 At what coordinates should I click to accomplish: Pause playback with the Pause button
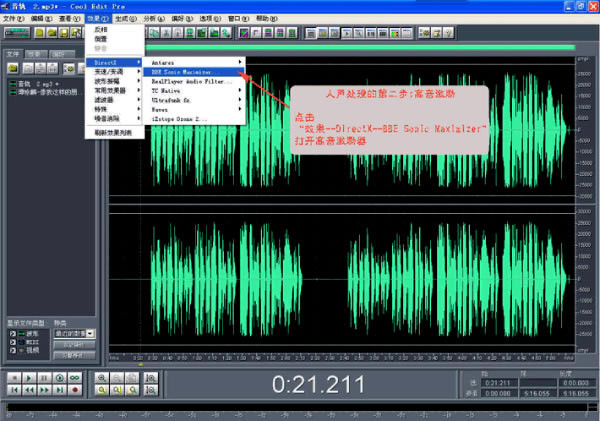tap(45, 377)
